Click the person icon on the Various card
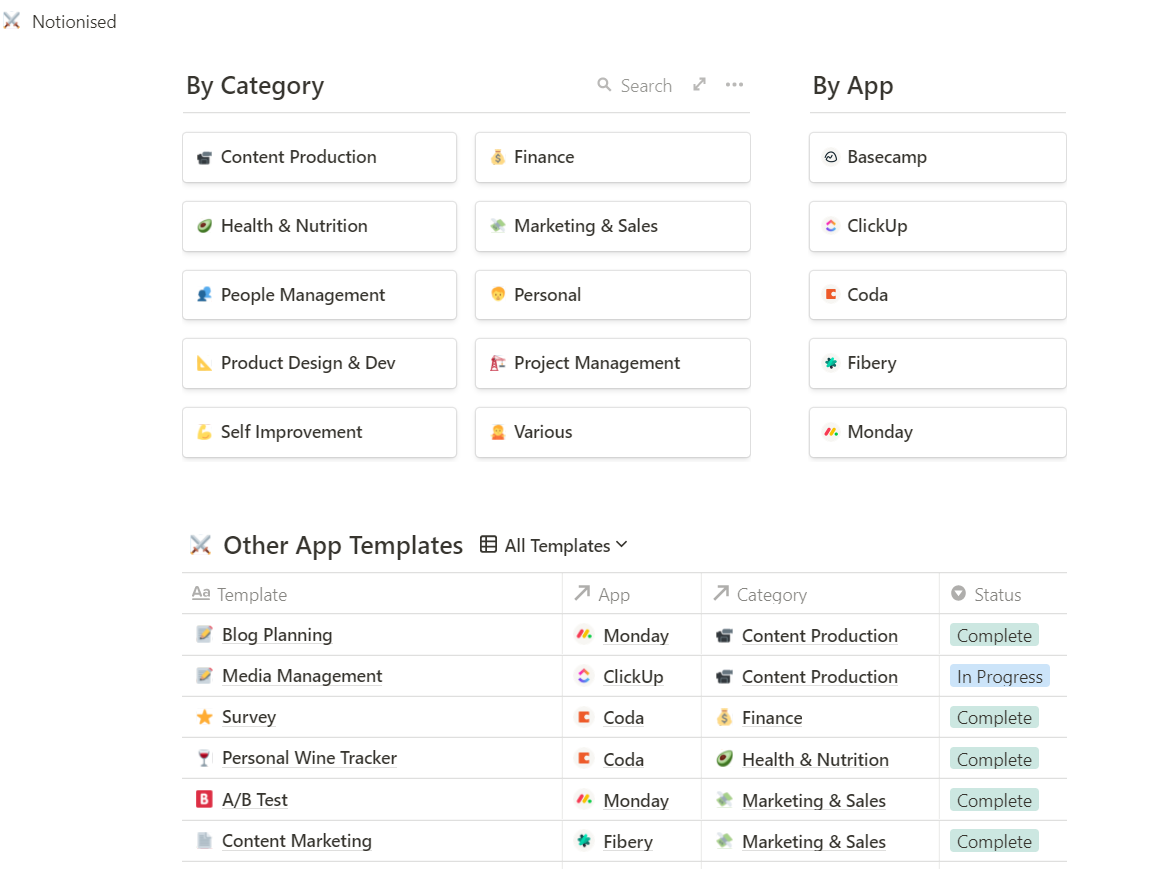 tap(498, 432)
